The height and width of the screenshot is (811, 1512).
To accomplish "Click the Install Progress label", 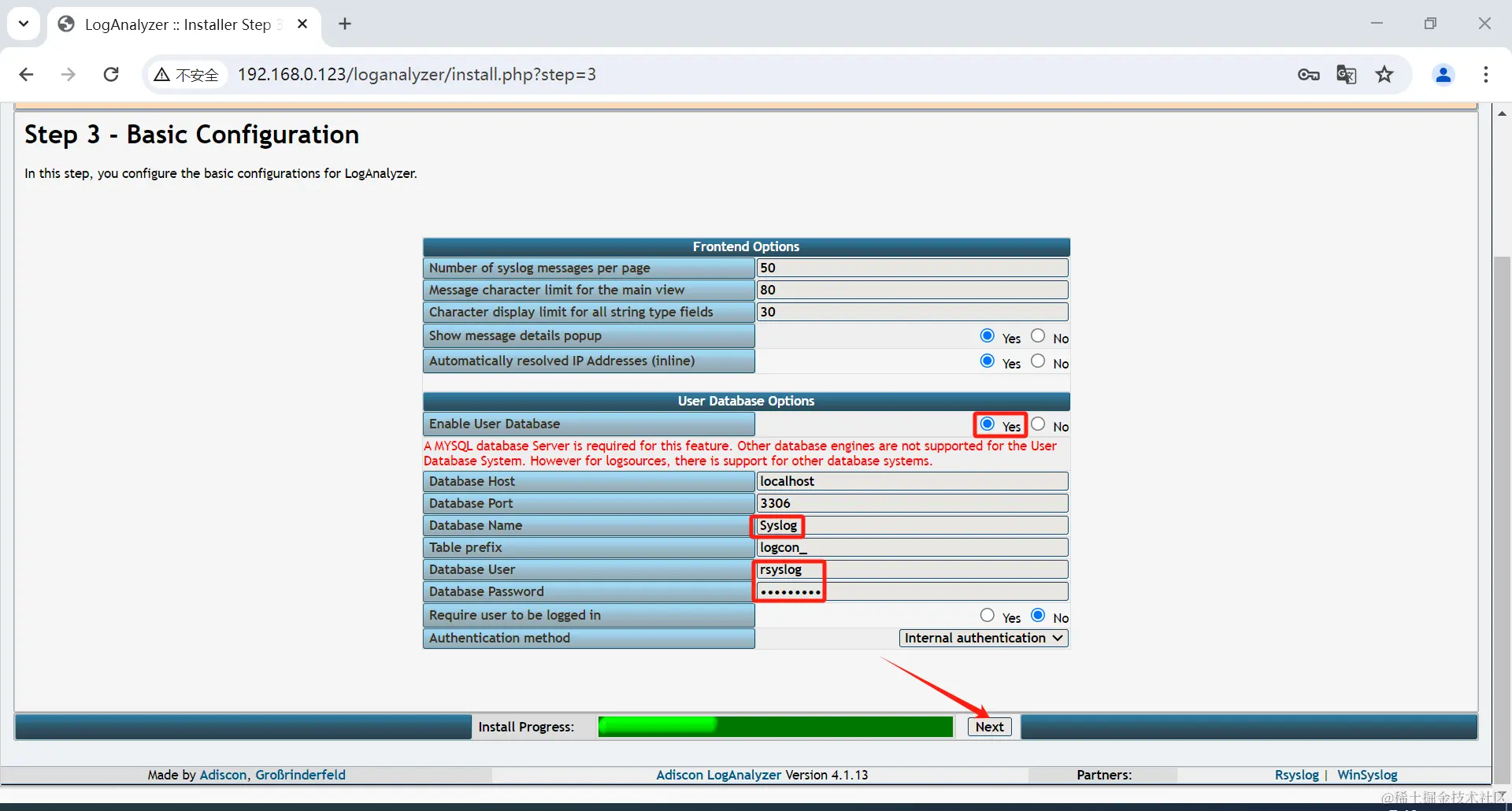I will [x=526, y=727].
